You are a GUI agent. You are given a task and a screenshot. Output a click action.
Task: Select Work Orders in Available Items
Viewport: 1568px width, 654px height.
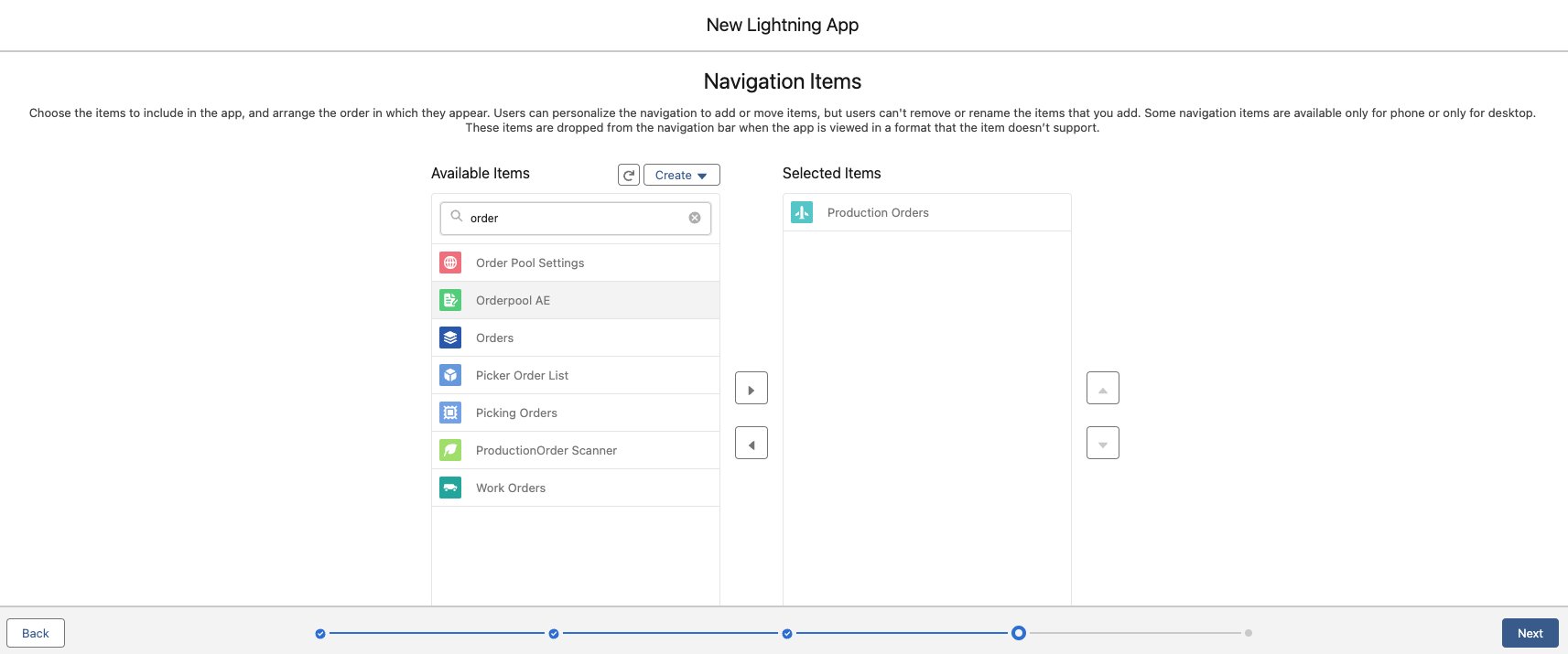tap(511, 488)
